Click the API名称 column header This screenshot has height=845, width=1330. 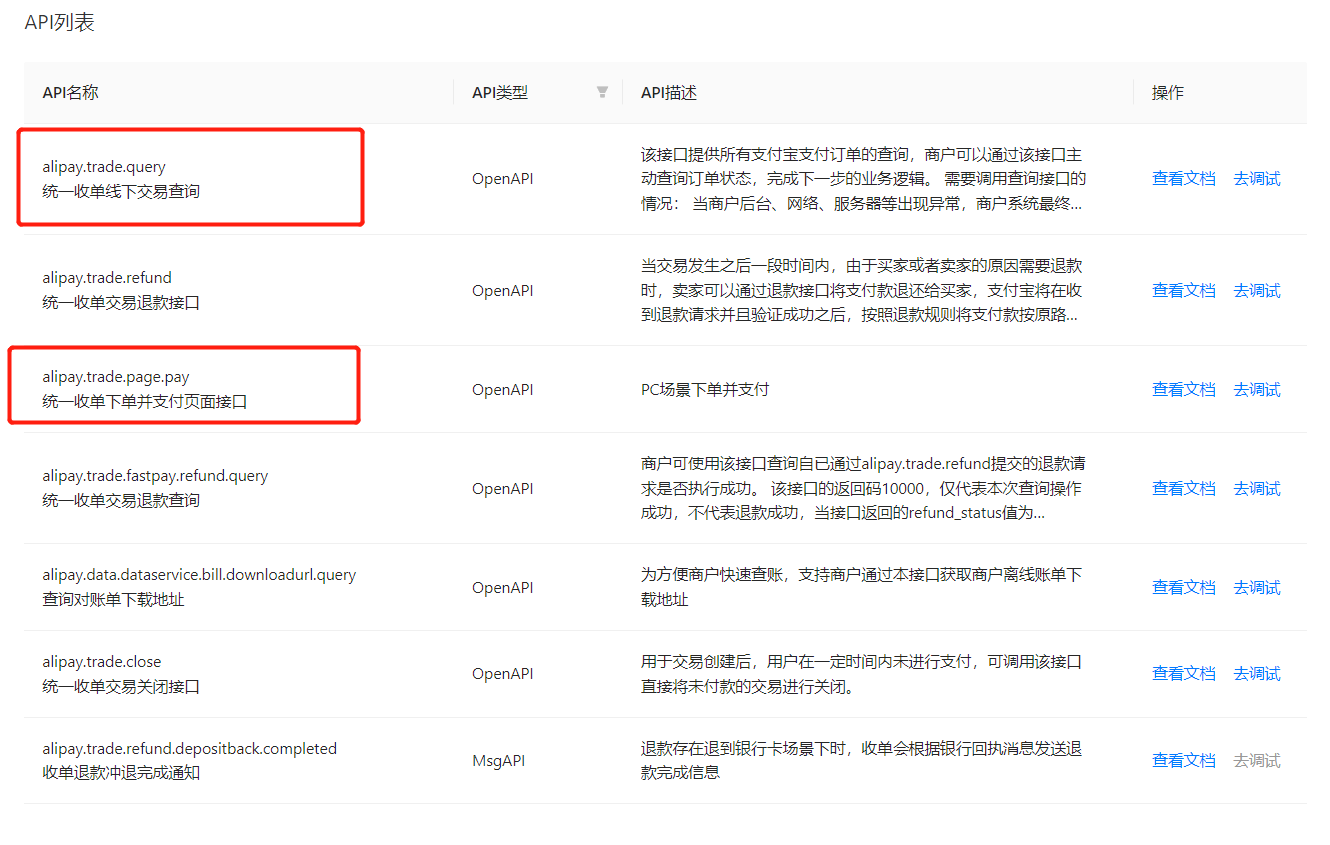tap(70, 93)
